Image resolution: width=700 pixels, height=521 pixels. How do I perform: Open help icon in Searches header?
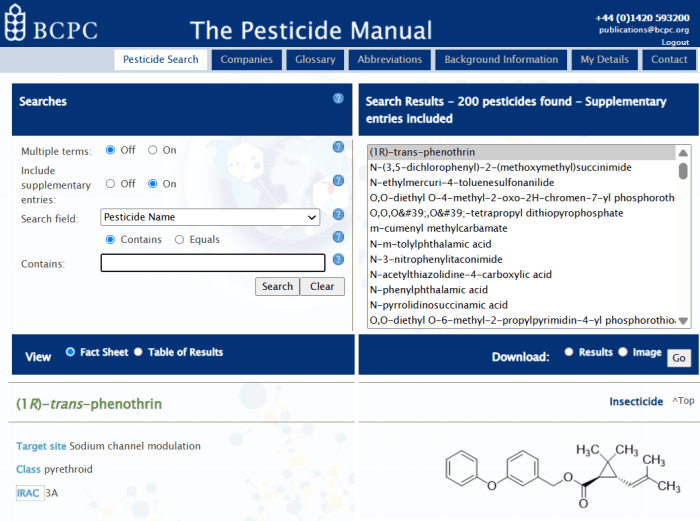pyautogui.click(x=338, y=98)
